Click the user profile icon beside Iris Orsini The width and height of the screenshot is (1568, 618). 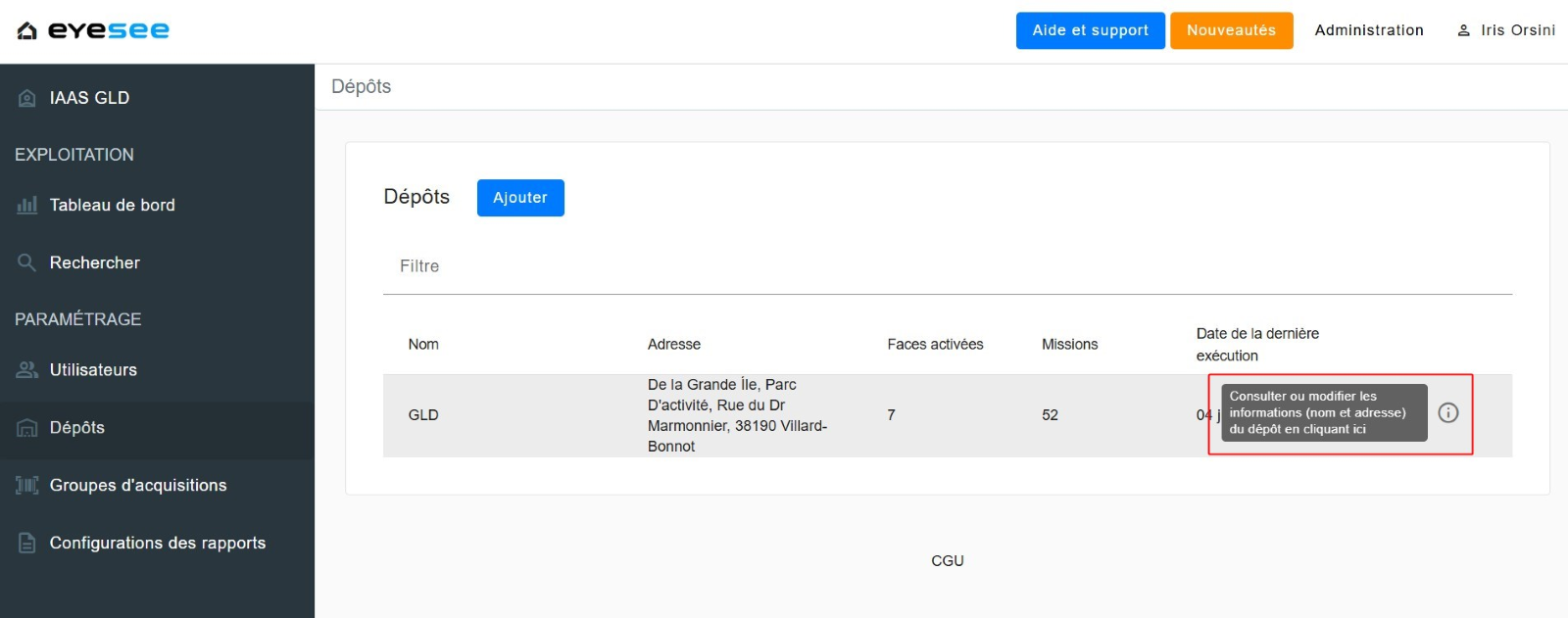[1463, 31]
